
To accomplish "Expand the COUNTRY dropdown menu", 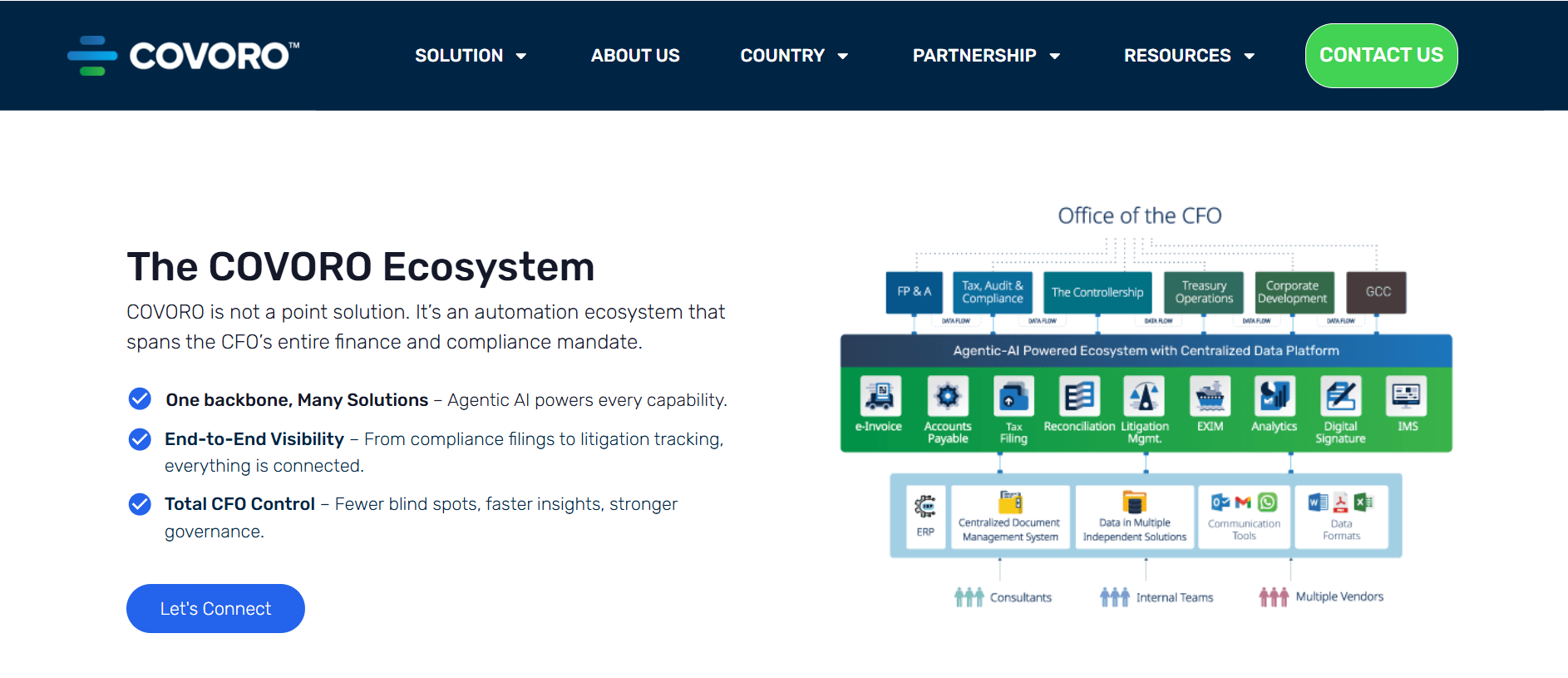I will coord(794,56).
